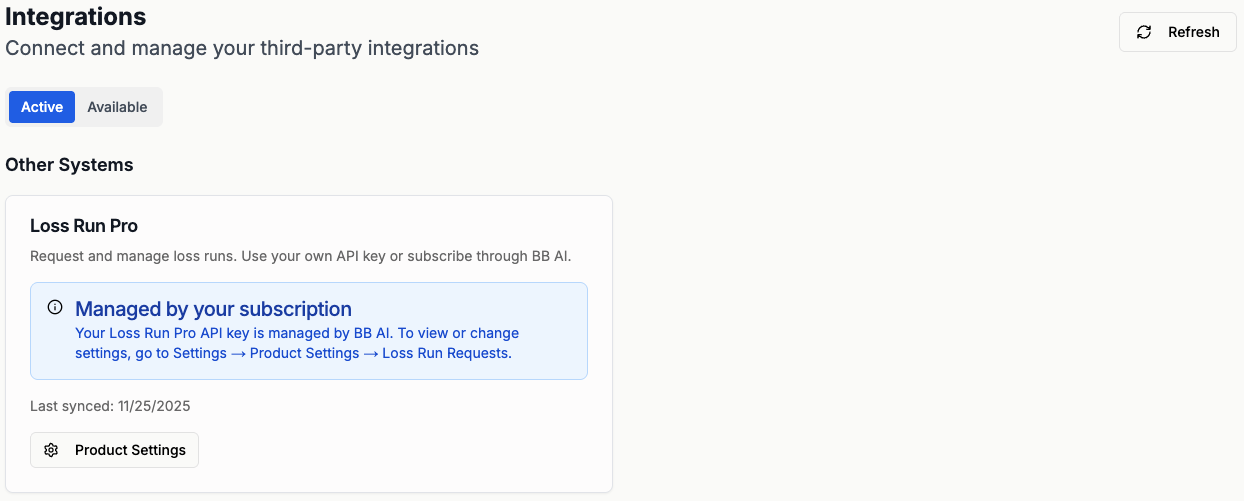Open the Available integrations tab
This screenshot has width=1244, height=501.
click(x=117, y=107)
